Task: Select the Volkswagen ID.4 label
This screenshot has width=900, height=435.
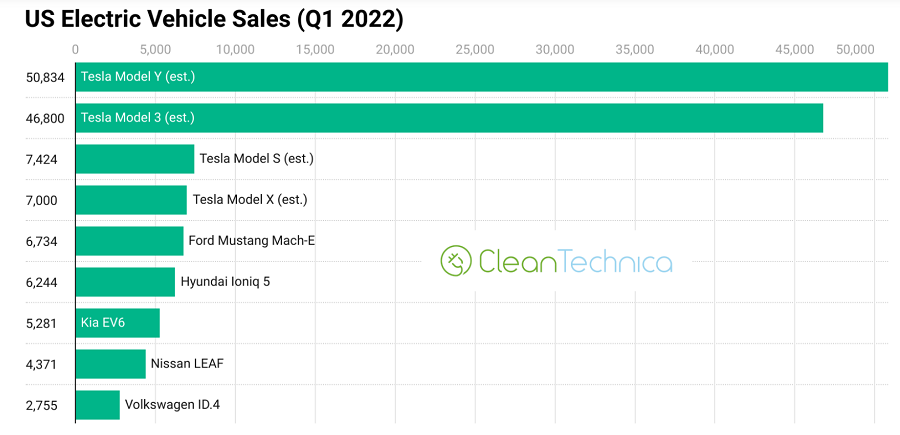Action: pyautogui.click(x=171, y=405)
